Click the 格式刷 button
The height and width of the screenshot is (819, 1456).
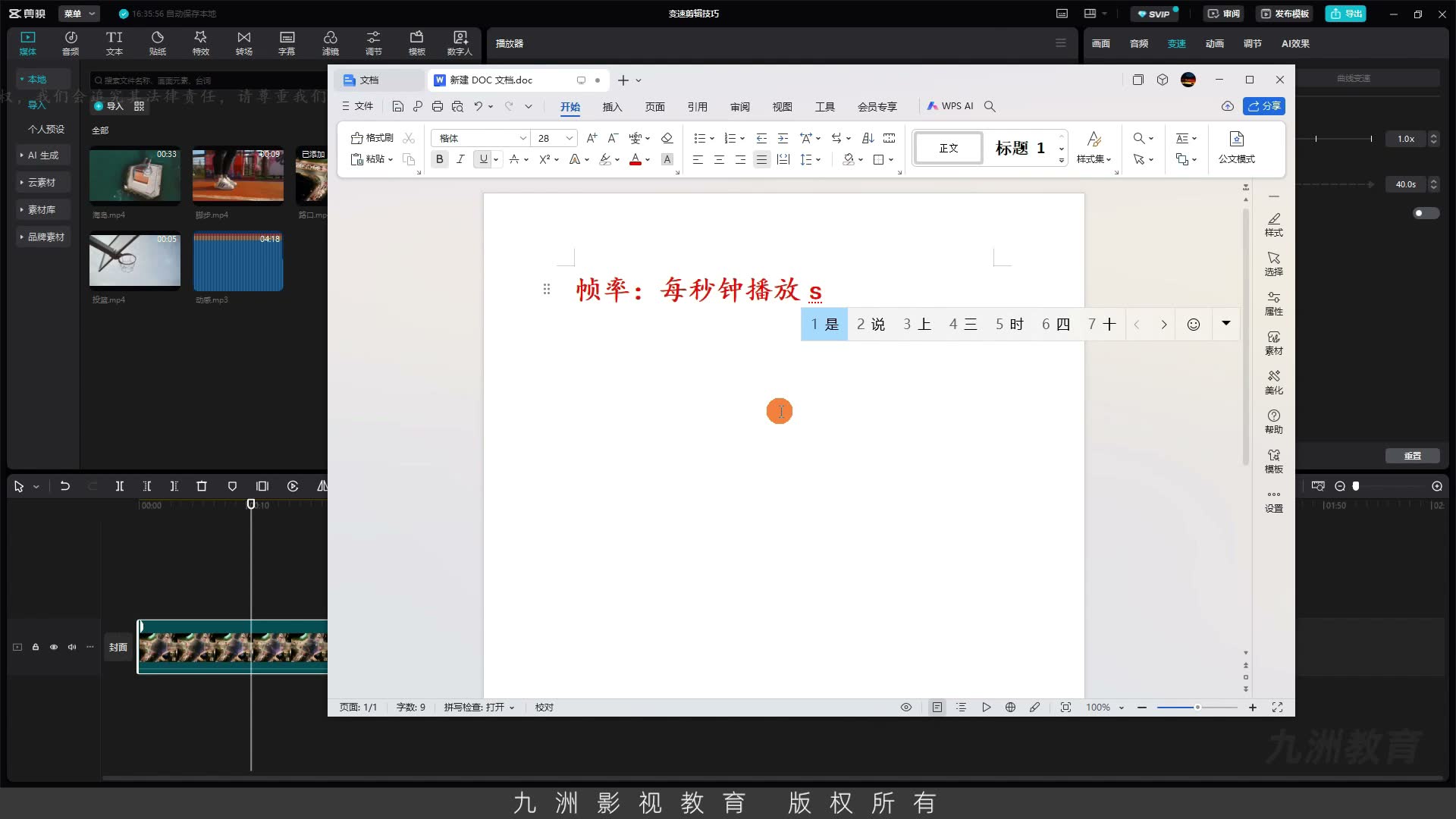coord(372,138)
